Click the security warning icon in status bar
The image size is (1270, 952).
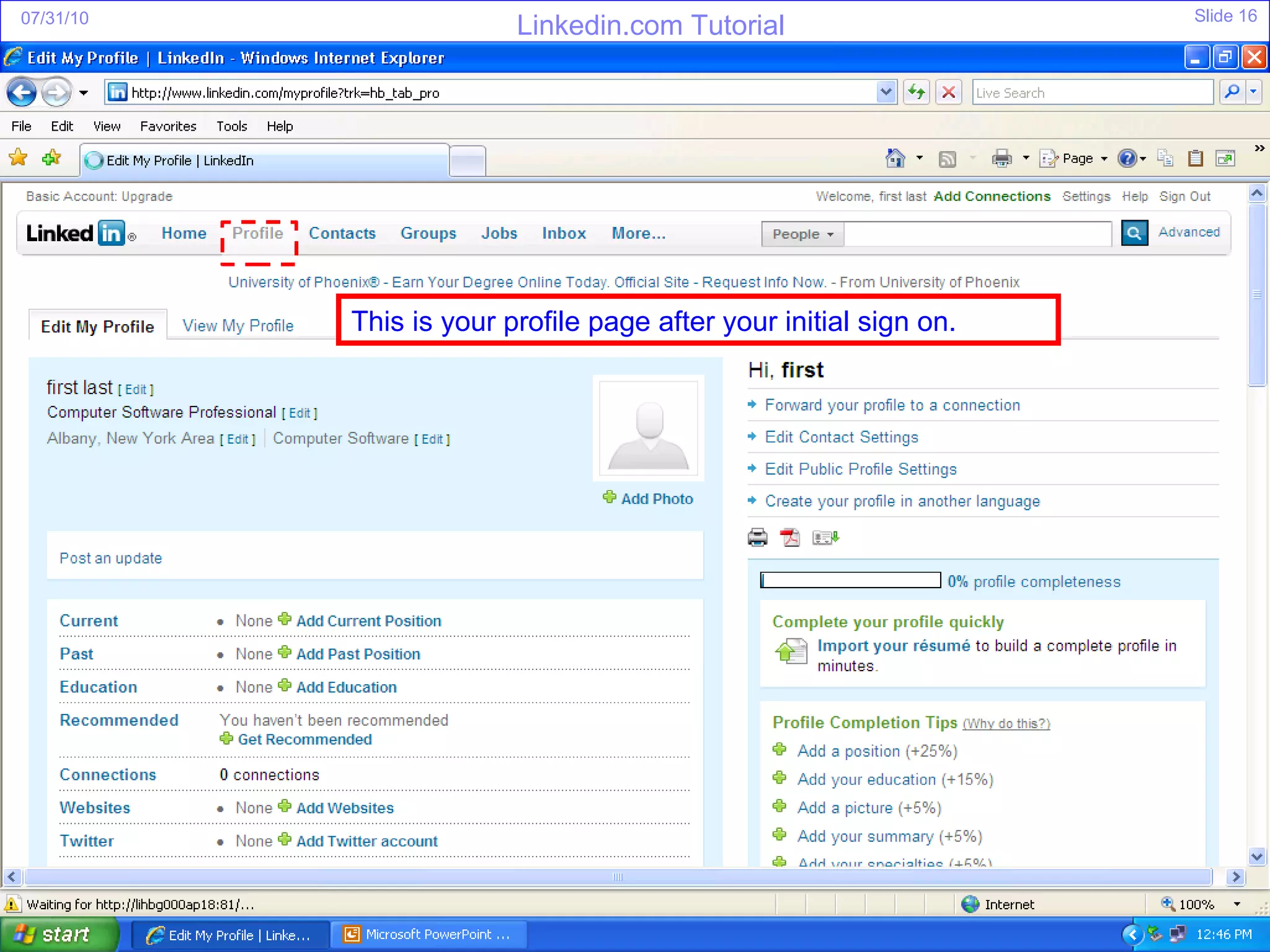click(x=12, y=904)
